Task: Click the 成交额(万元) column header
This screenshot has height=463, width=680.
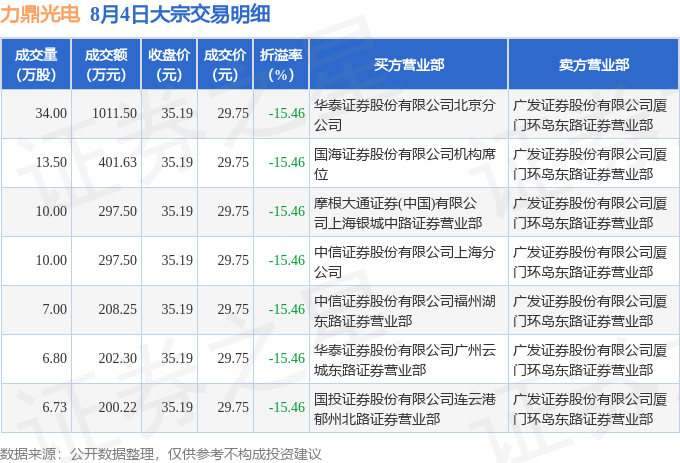Action: click(x=106, y=65)
